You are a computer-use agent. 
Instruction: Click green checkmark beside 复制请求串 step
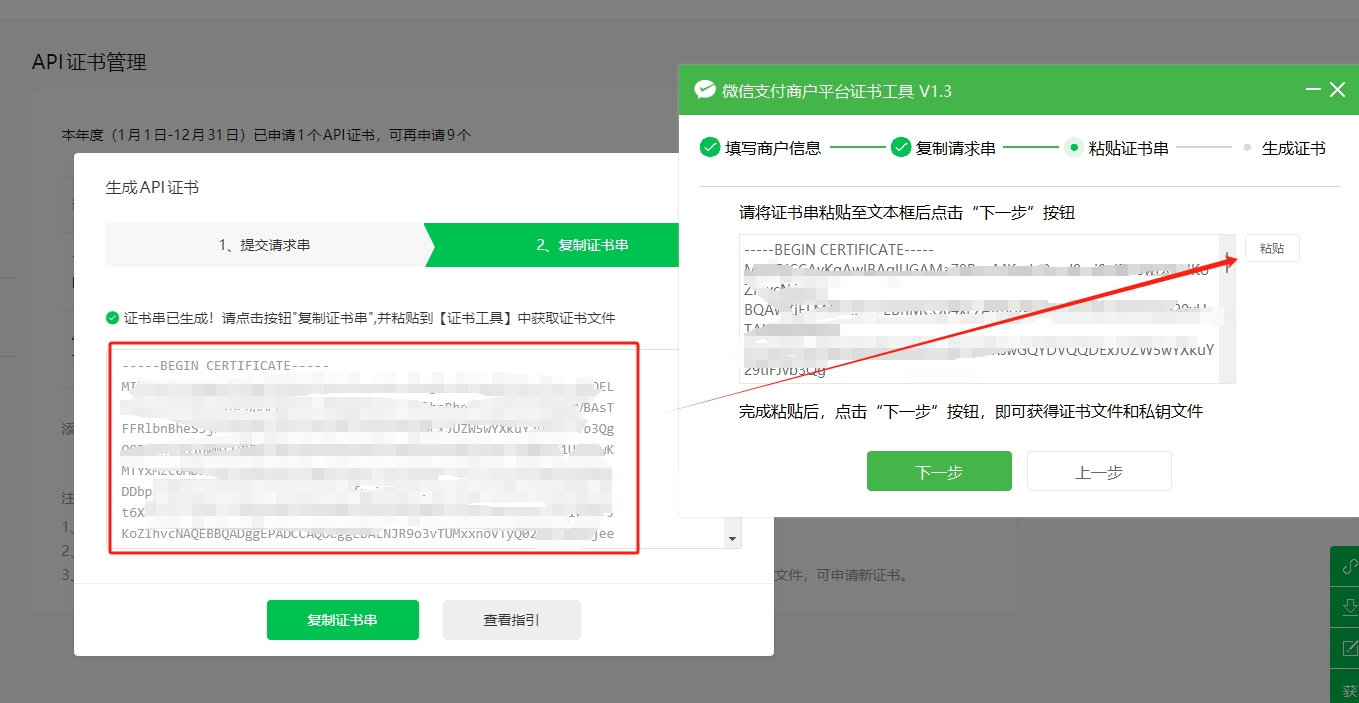coord(901,147)
